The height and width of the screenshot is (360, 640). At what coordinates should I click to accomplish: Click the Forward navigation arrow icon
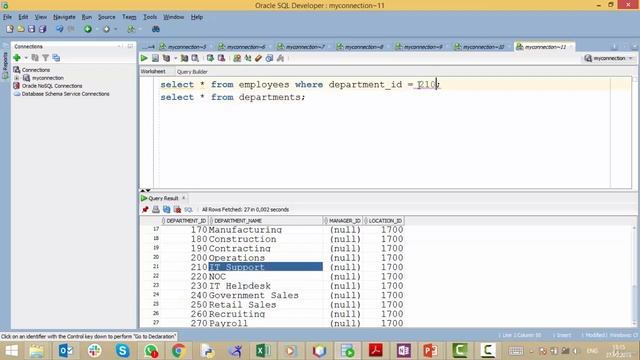[x=107, y=29]
